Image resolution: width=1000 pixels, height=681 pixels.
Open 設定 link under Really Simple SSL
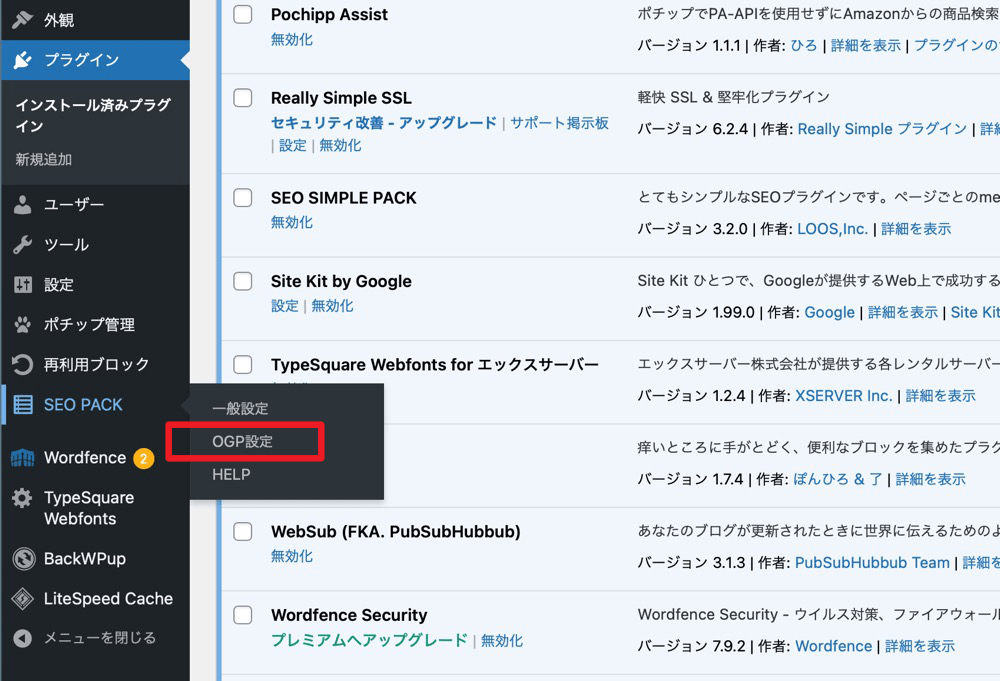(x=293, y=145)
